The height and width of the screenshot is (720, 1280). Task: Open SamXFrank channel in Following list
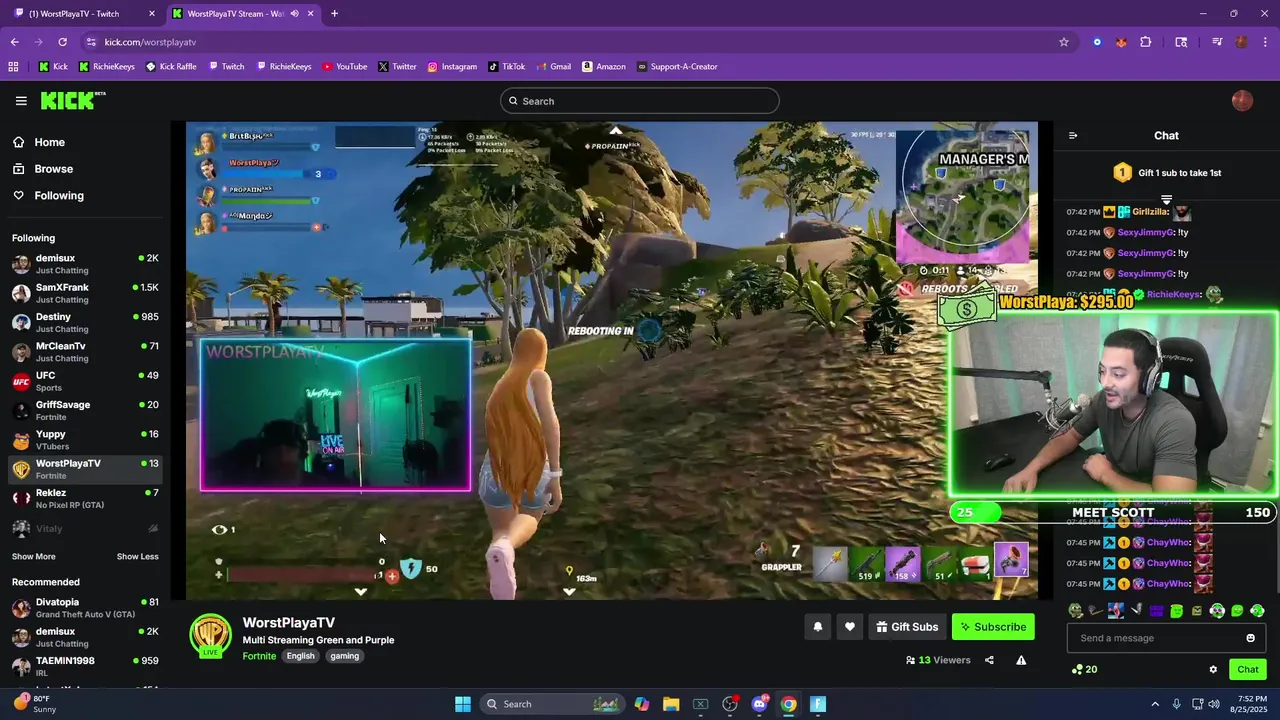[x=85, y=293]
